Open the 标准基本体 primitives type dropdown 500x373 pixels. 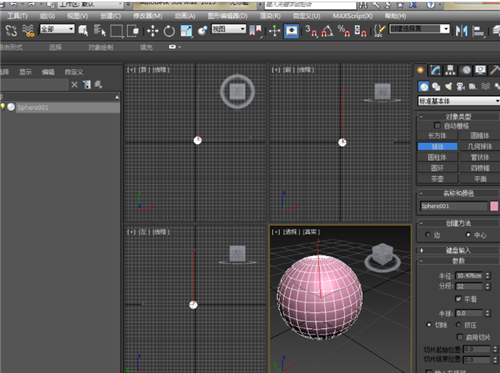coord(459,101)
